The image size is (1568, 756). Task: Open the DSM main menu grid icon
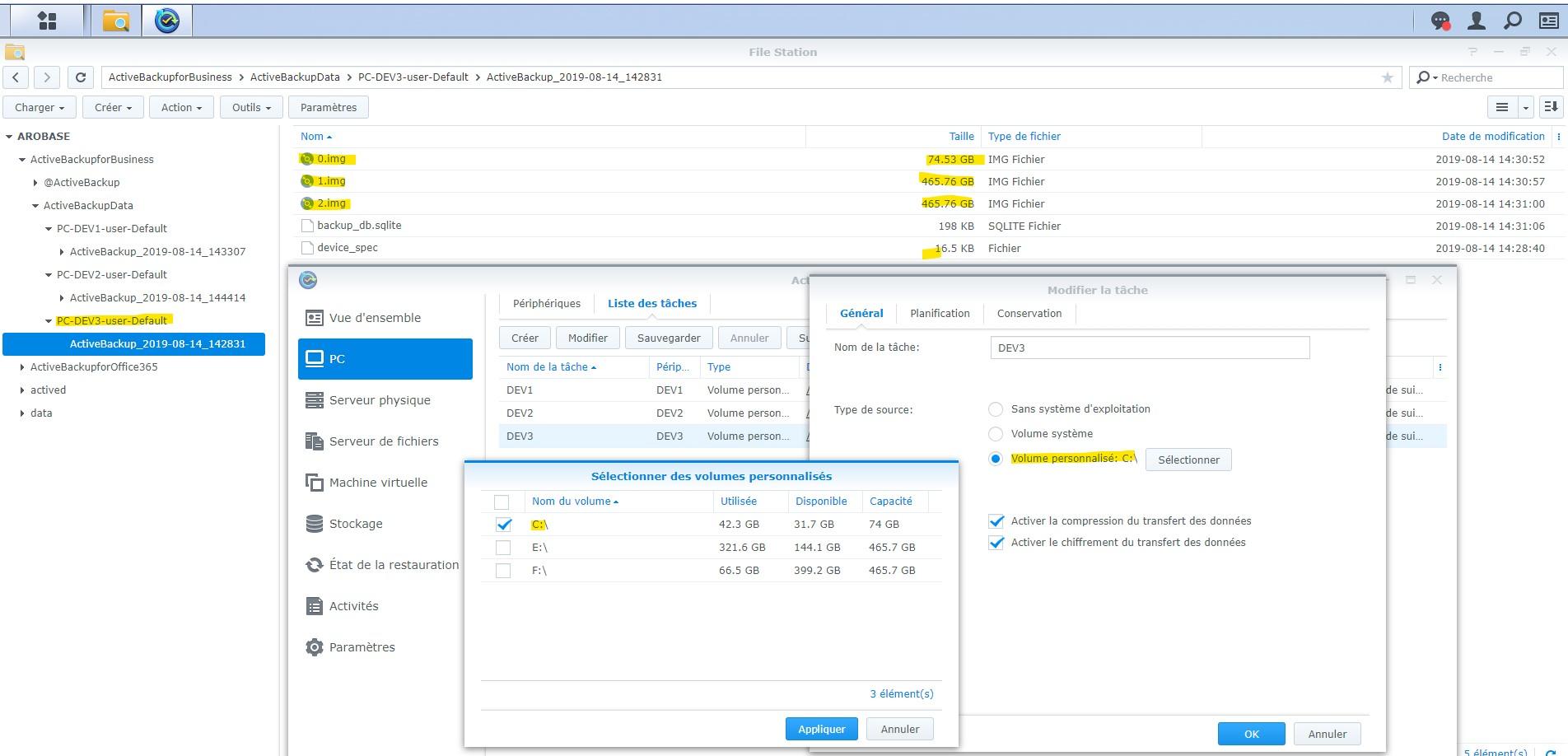47,21
